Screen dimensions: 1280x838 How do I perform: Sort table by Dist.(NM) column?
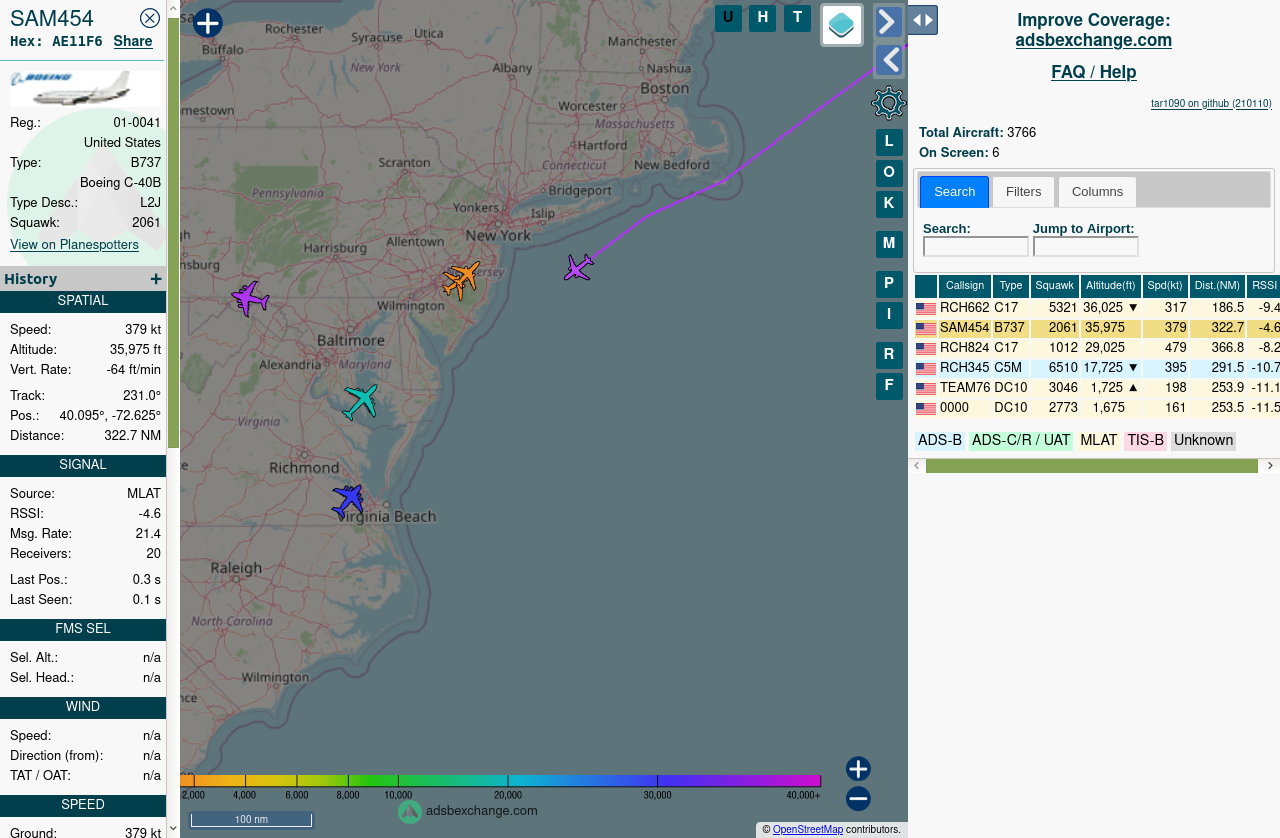1217,286
